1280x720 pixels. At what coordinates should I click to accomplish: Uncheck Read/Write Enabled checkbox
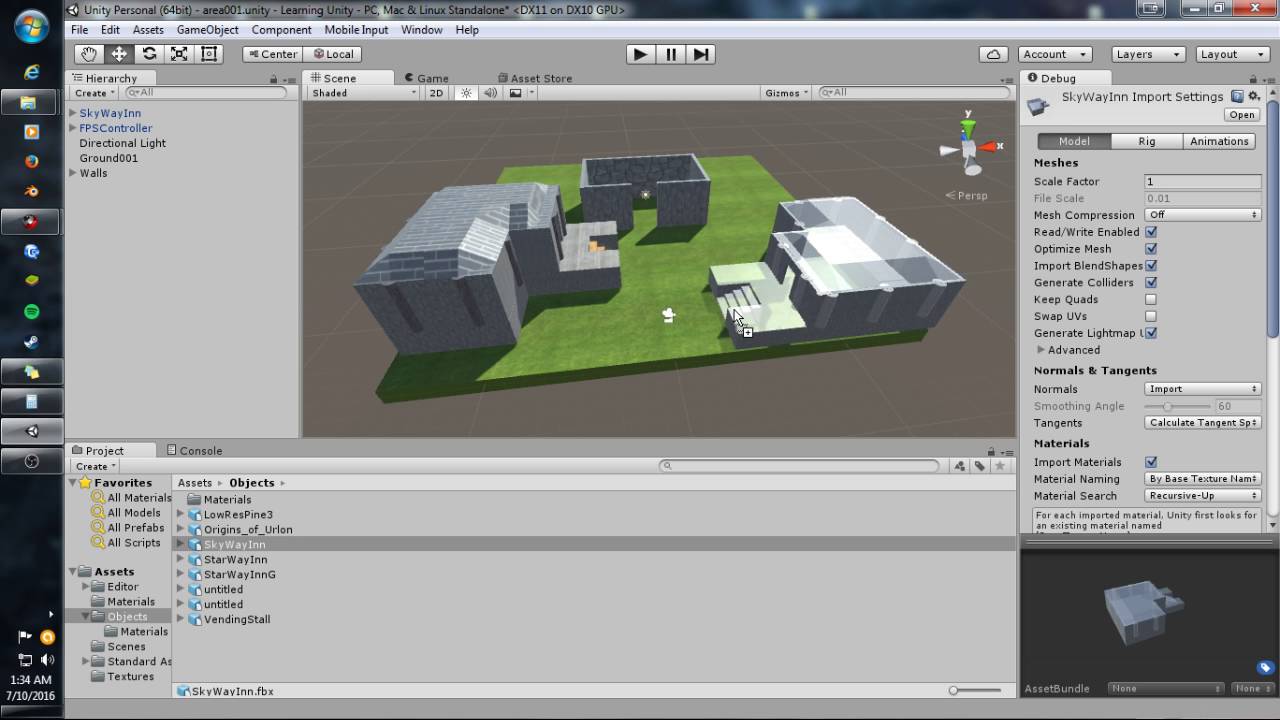[1151, 232]
